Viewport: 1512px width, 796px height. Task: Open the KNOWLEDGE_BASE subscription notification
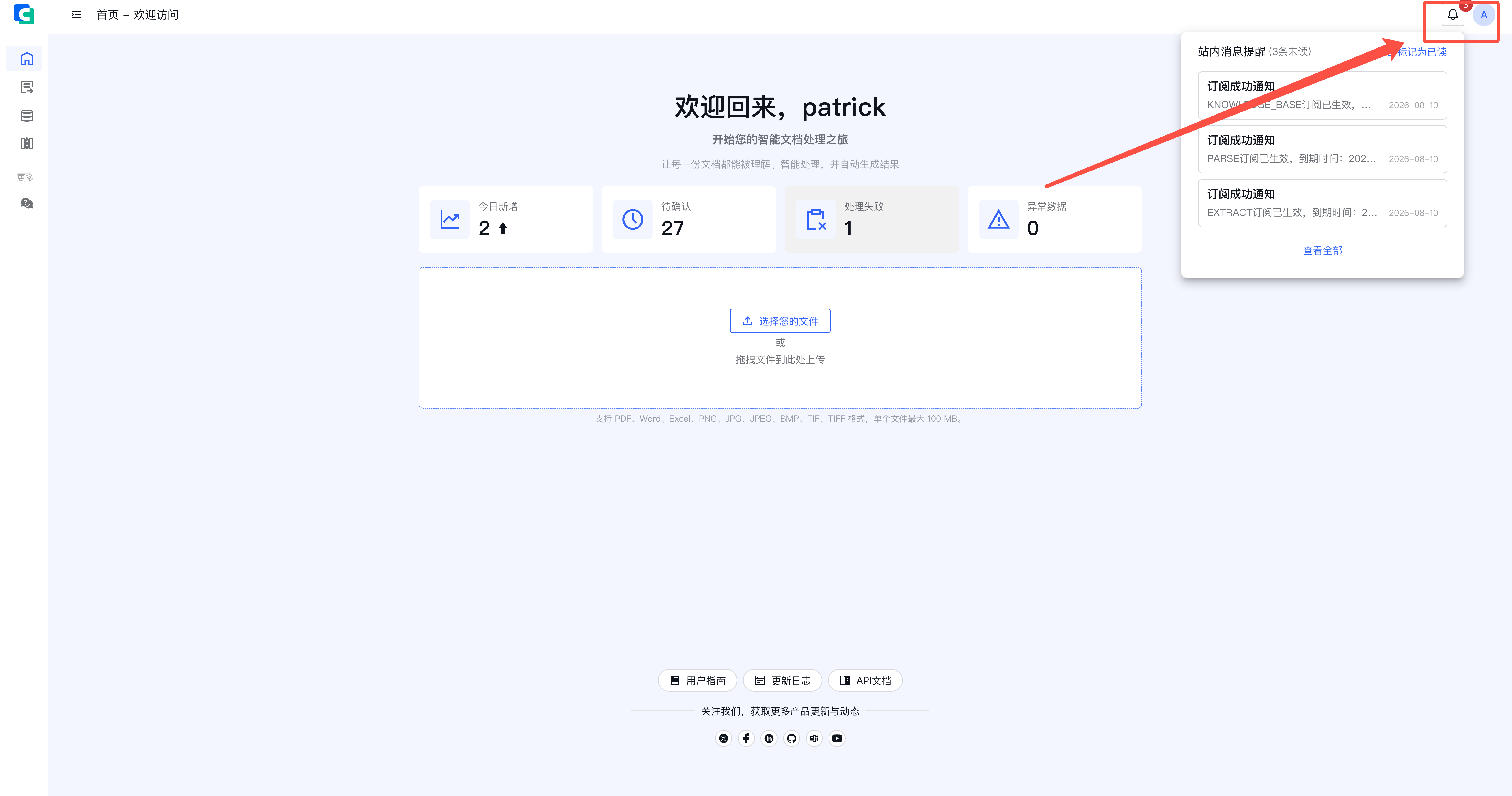(x=1322, y=96)
